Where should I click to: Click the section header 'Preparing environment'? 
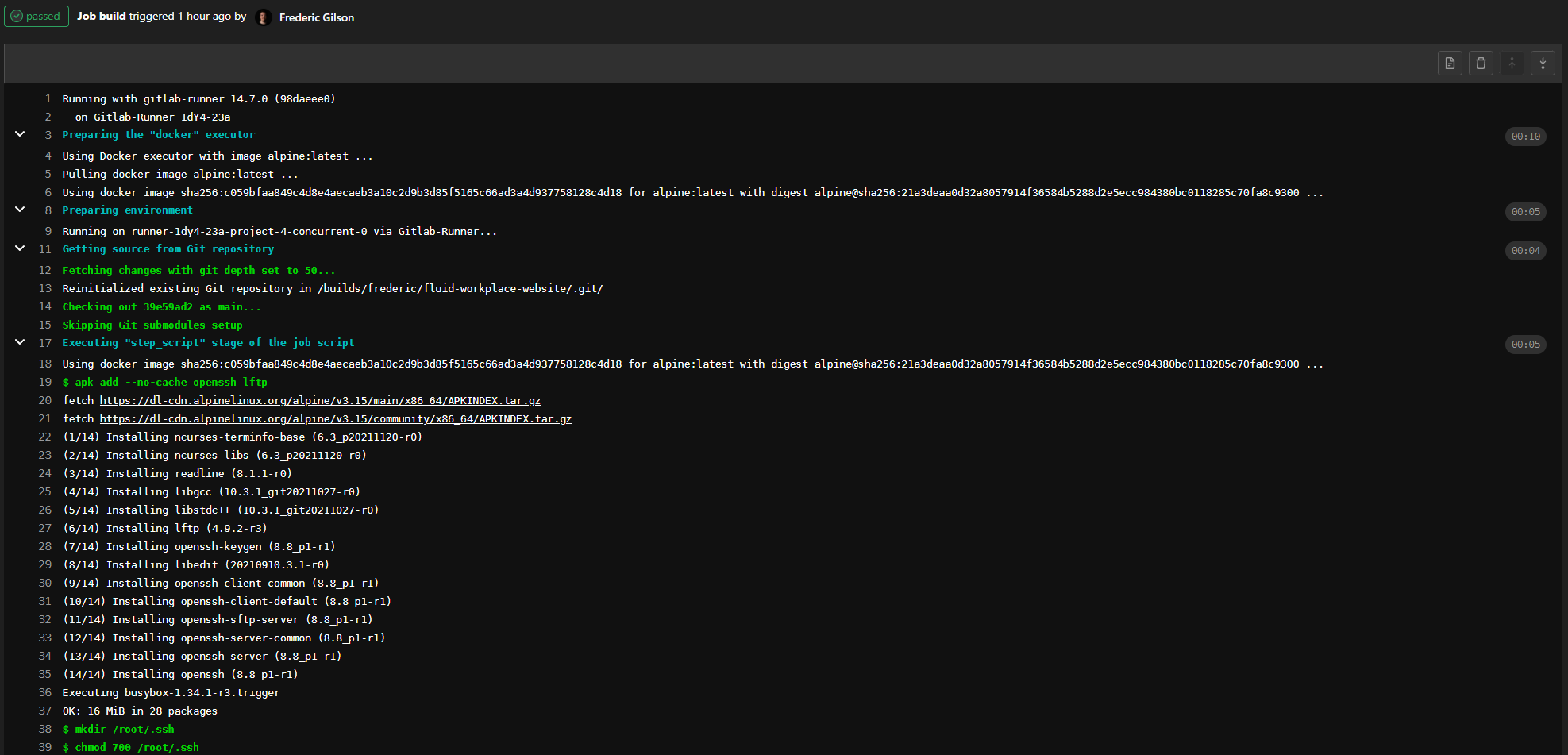pos(127,210)
